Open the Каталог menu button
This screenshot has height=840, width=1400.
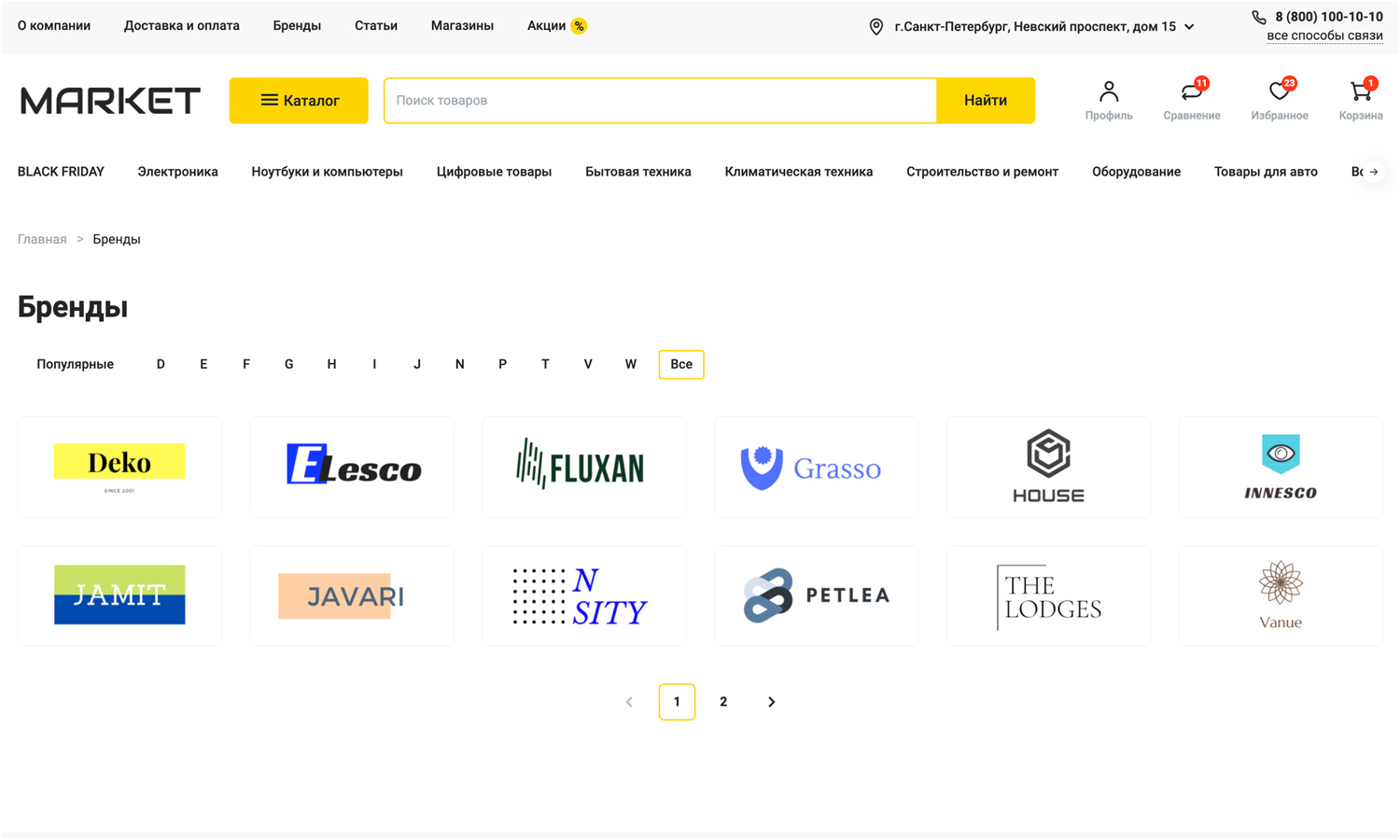tap(299, 101)
